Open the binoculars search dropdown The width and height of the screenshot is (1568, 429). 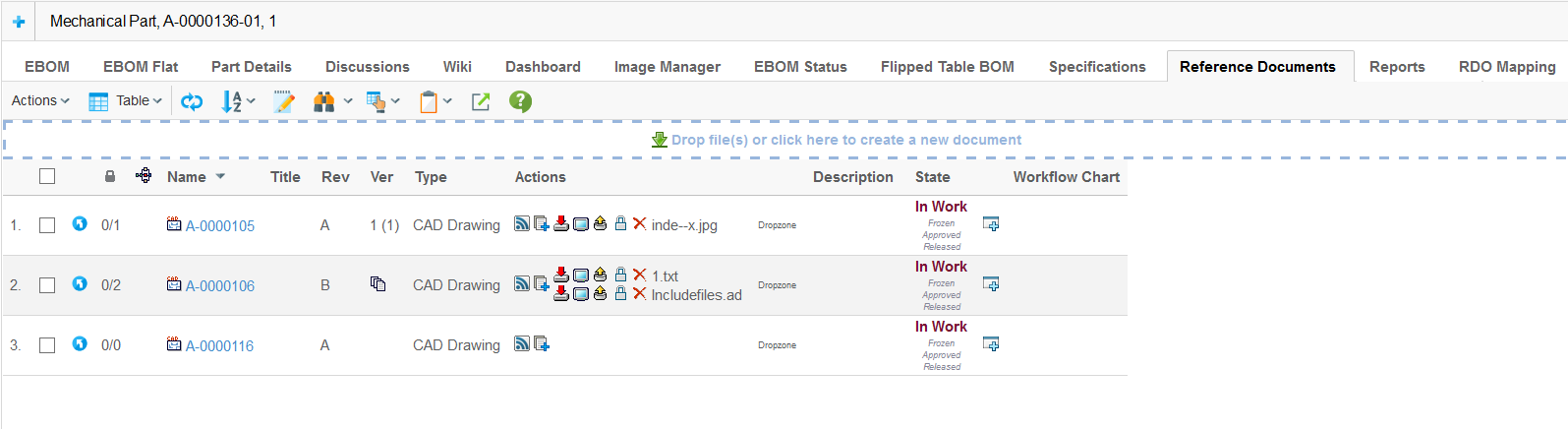(332, 101)
